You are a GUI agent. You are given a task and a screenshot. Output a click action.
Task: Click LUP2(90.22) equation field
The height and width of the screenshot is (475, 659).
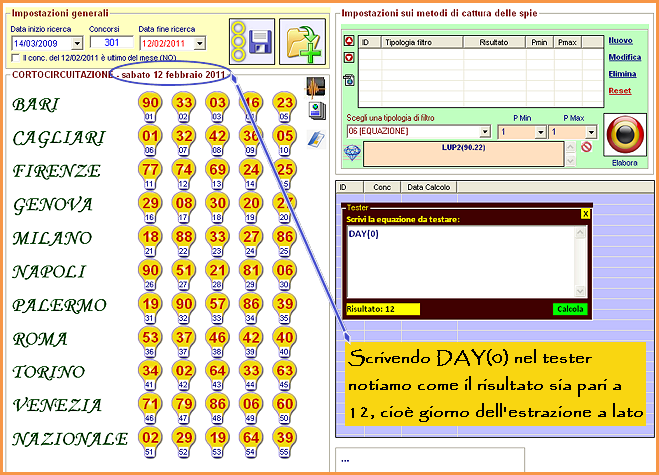[x=463, y=154]
